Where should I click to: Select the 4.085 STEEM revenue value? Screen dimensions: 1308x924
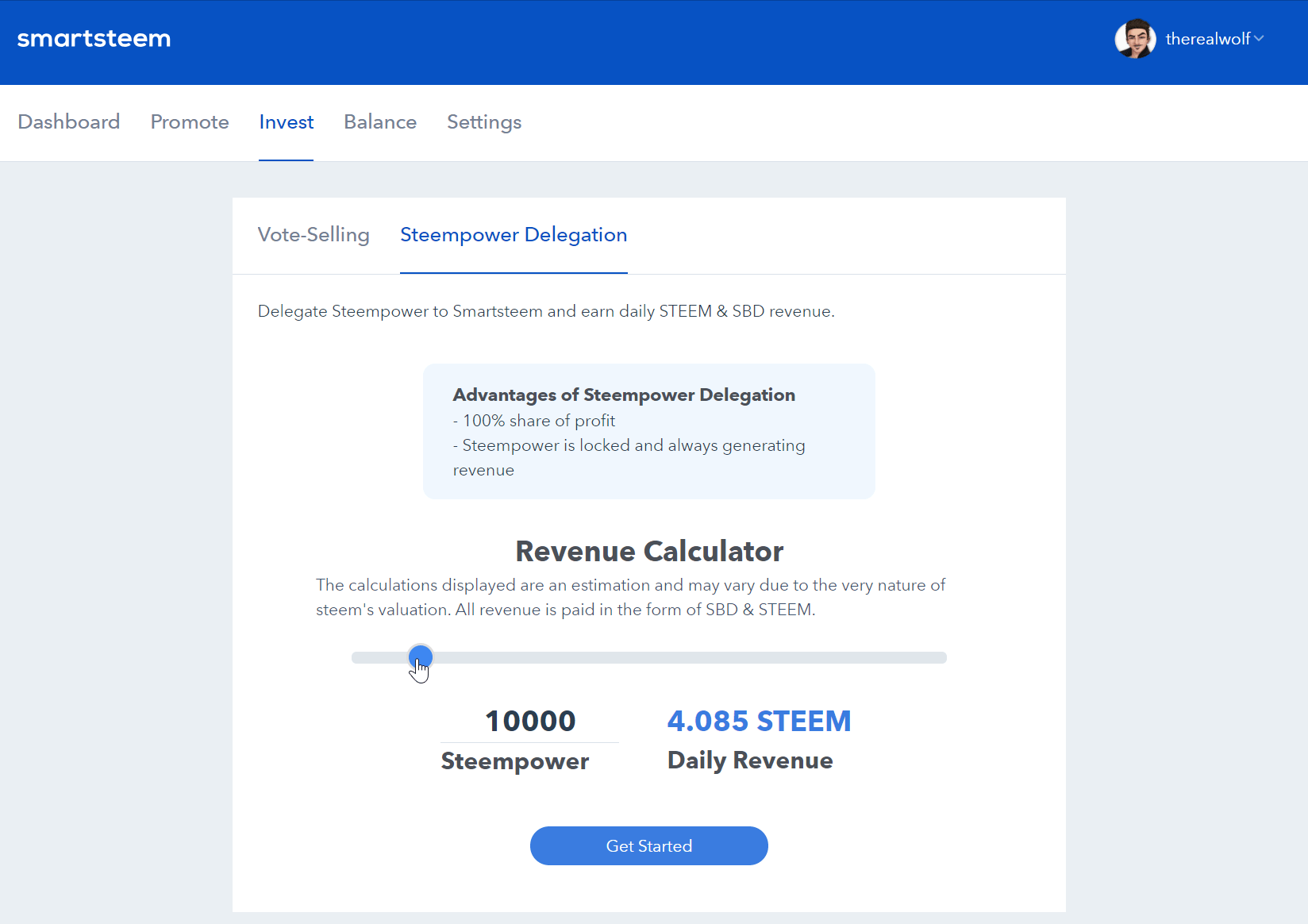759,721
